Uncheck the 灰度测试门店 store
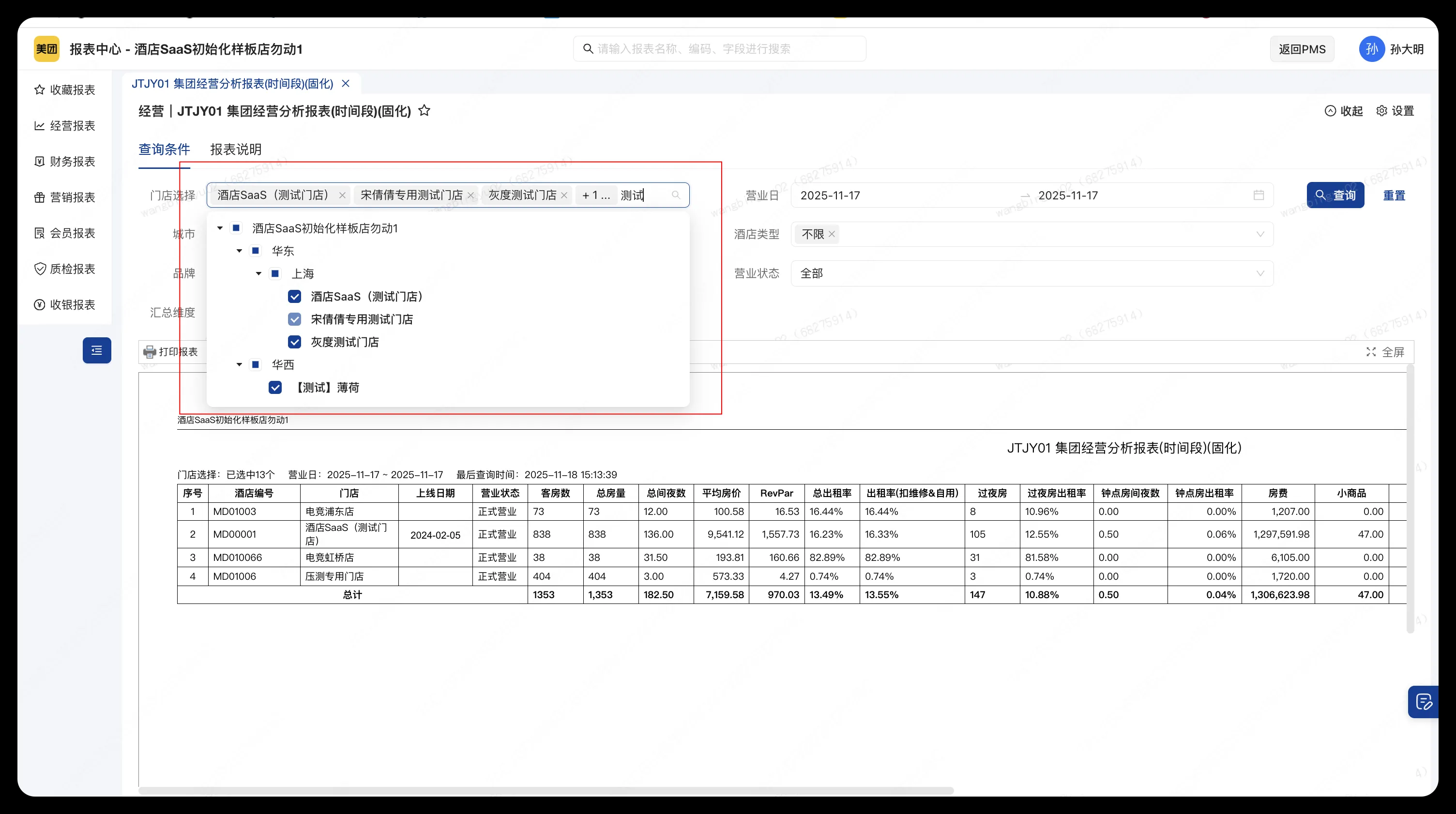This screenshot has height=814, width=1456. click(294, 342)
